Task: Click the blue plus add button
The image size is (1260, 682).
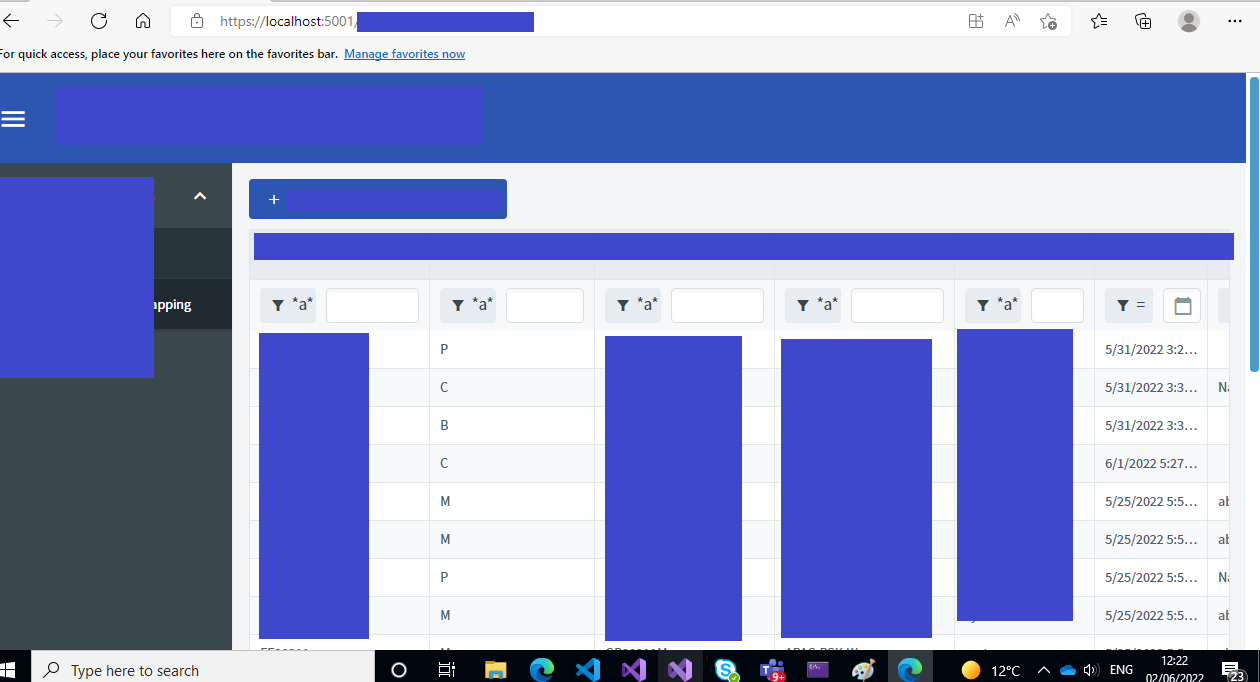Action: (377, 199)
